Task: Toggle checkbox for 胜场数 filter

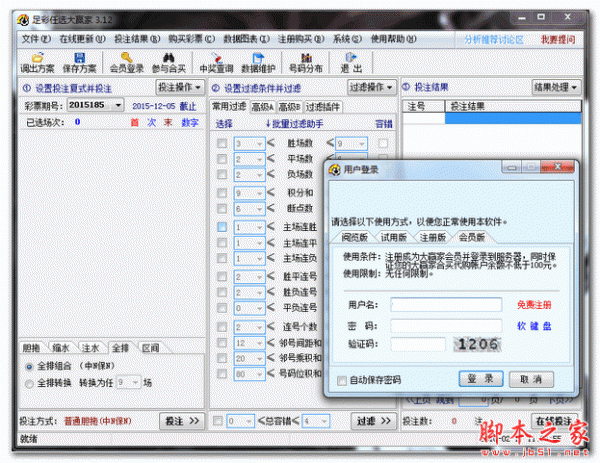Action: [x=222, y=143]
